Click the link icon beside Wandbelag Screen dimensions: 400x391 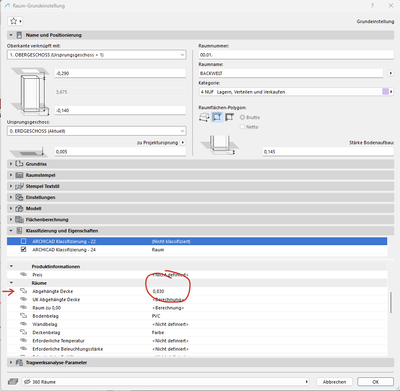coord(23,324)
